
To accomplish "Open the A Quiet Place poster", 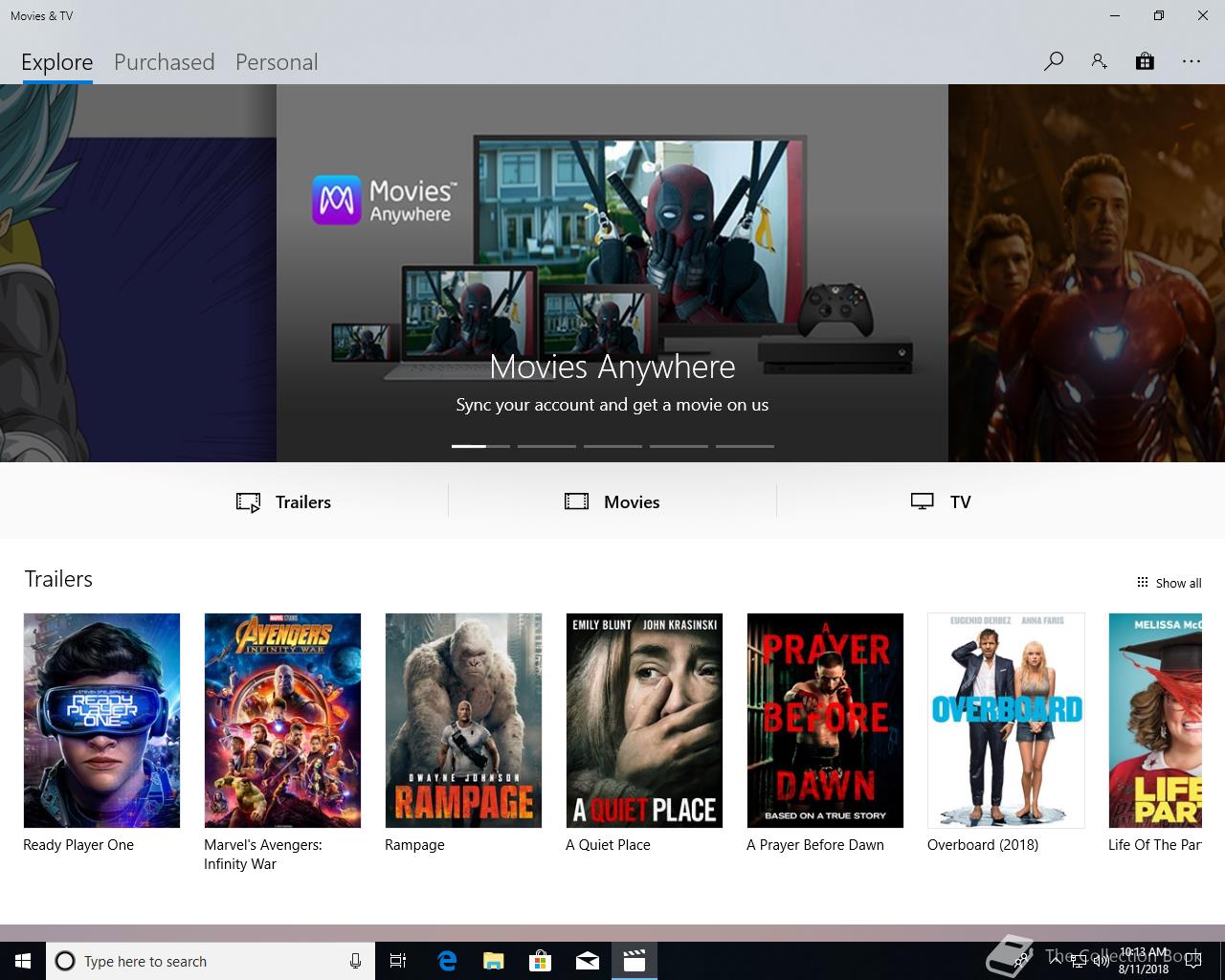I will [644, 721].
